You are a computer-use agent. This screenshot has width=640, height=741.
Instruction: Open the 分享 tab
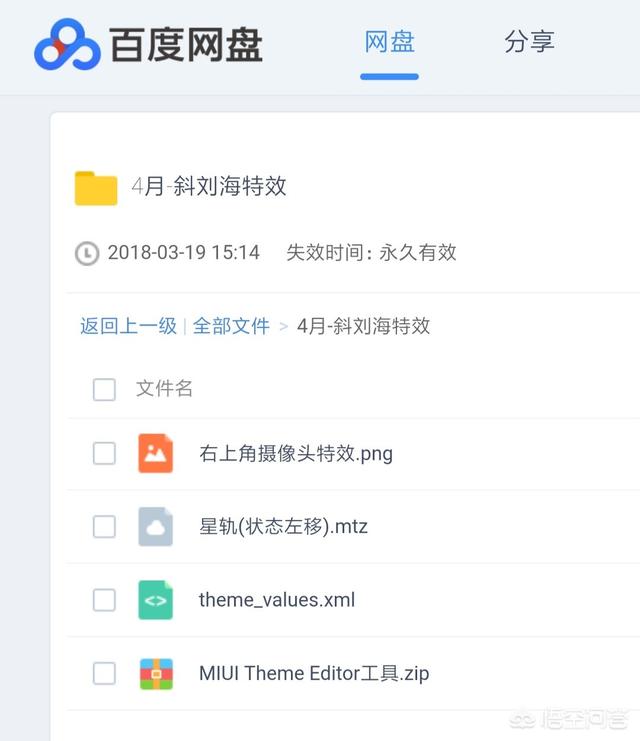pyautogui.click(x=529, y=42)
